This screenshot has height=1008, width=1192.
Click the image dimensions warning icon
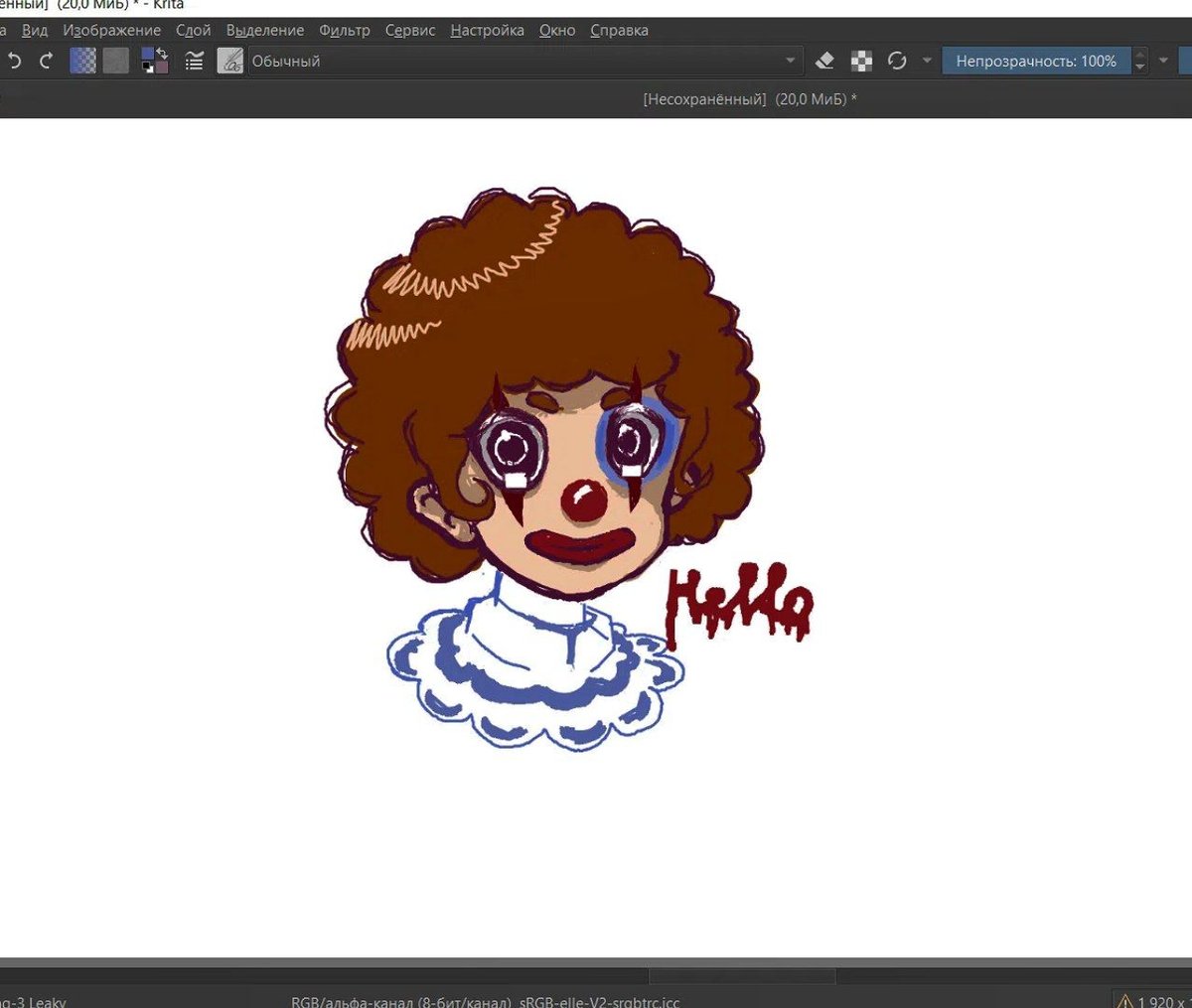[1124, 1001]
